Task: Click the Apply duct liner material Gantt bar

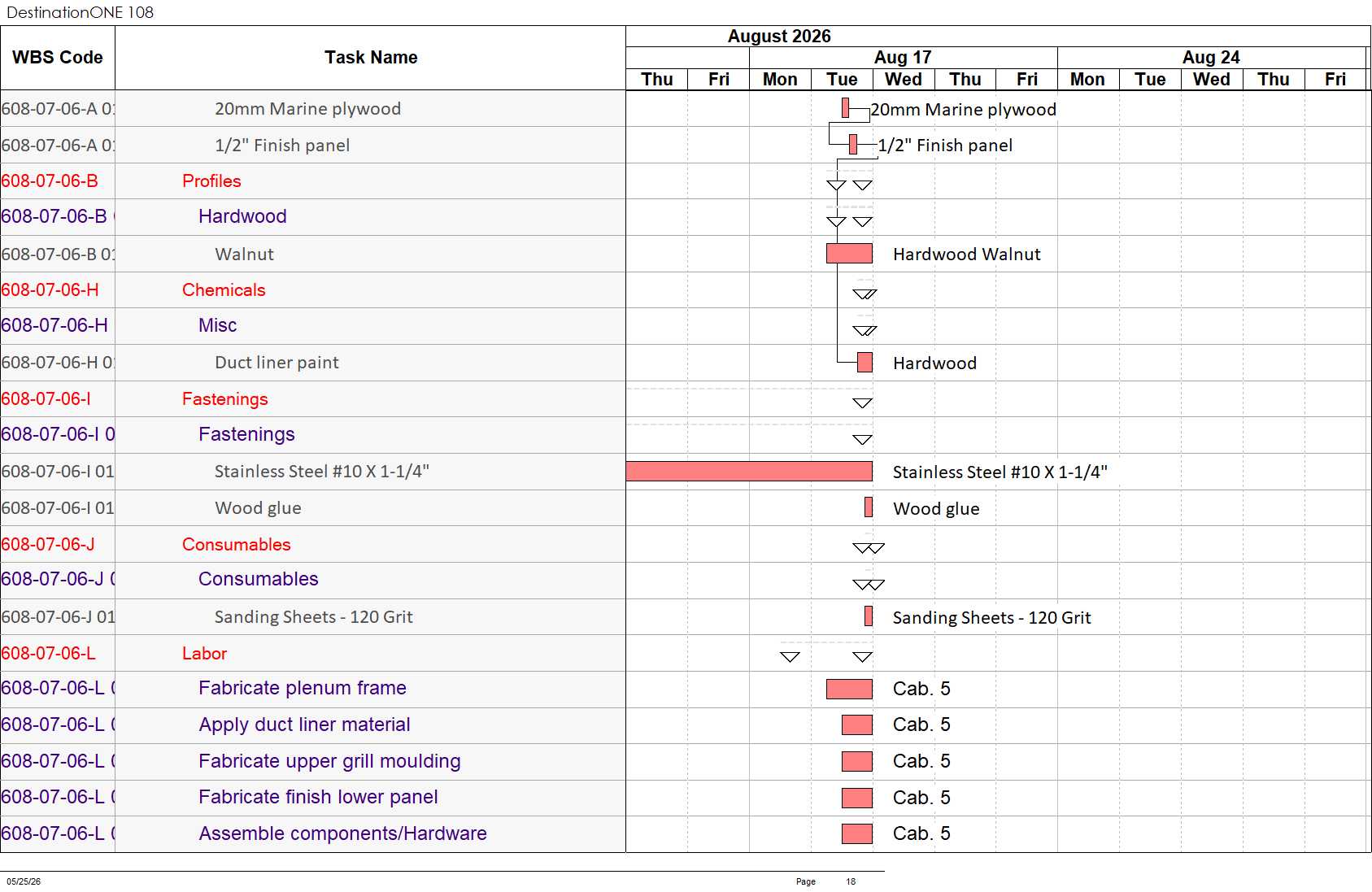Action: [857, 724]
